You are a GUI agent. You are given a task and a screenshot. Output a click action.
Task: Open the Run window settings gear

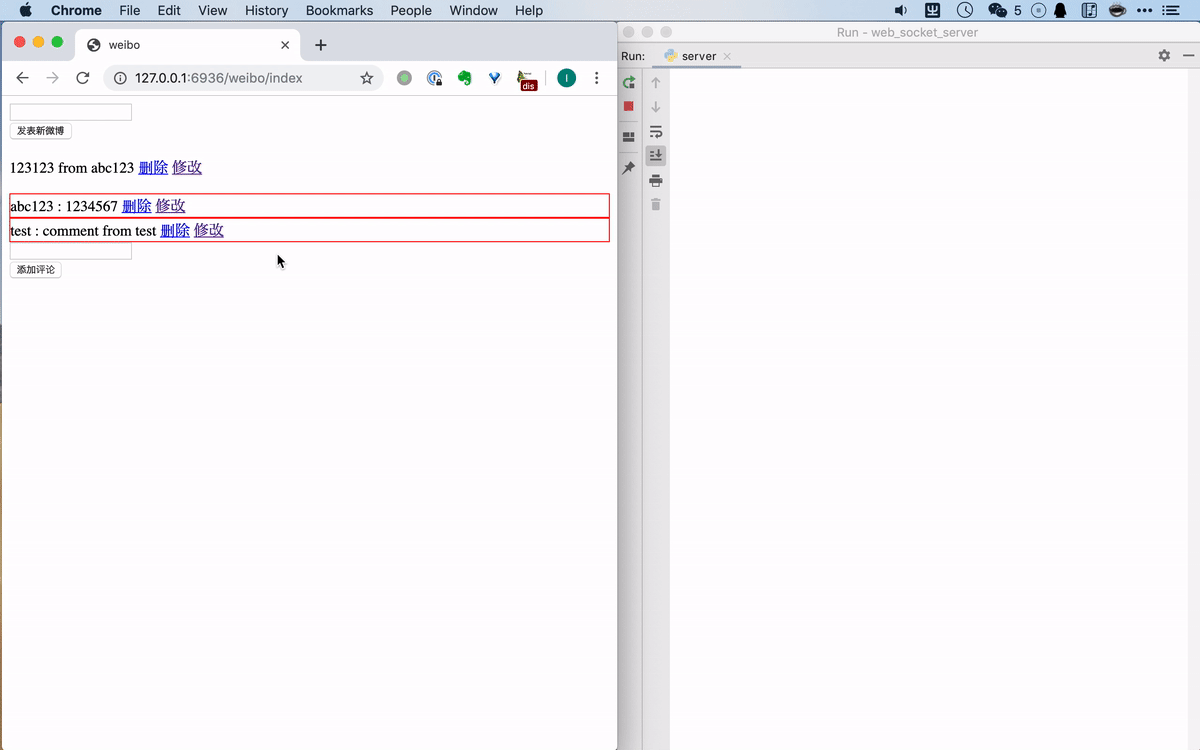click(x=1164, y=56)
